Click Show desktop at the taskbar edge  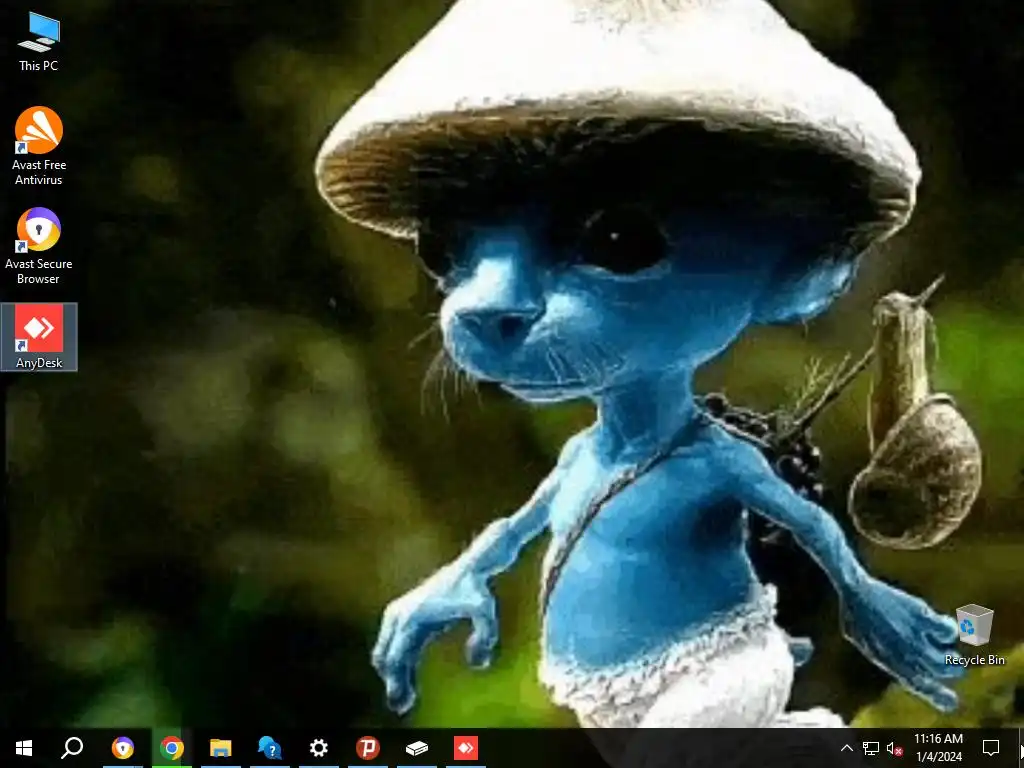(1021, 748)
